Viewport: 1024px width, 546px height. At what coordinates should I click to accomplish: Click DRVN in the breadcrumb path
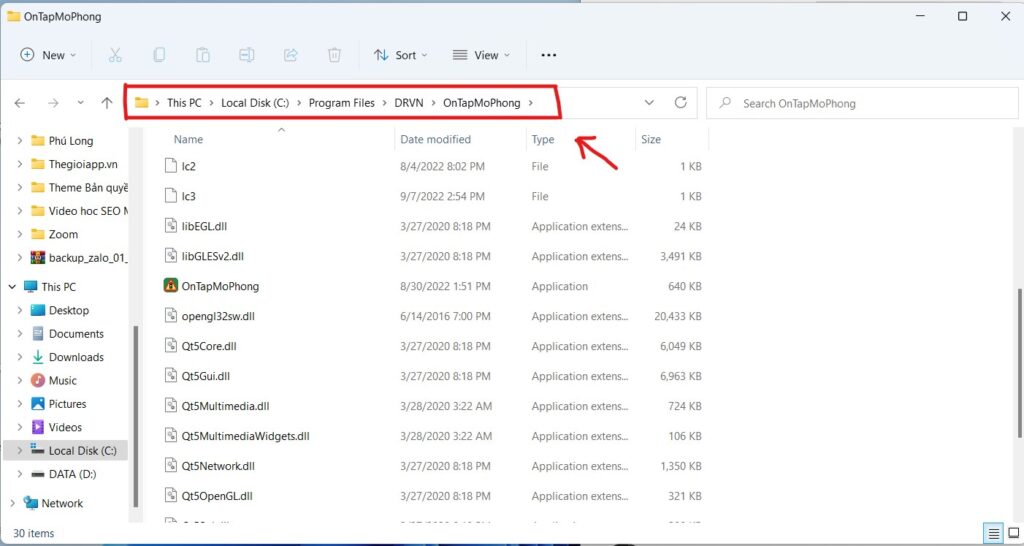click(x=409, y=103)
